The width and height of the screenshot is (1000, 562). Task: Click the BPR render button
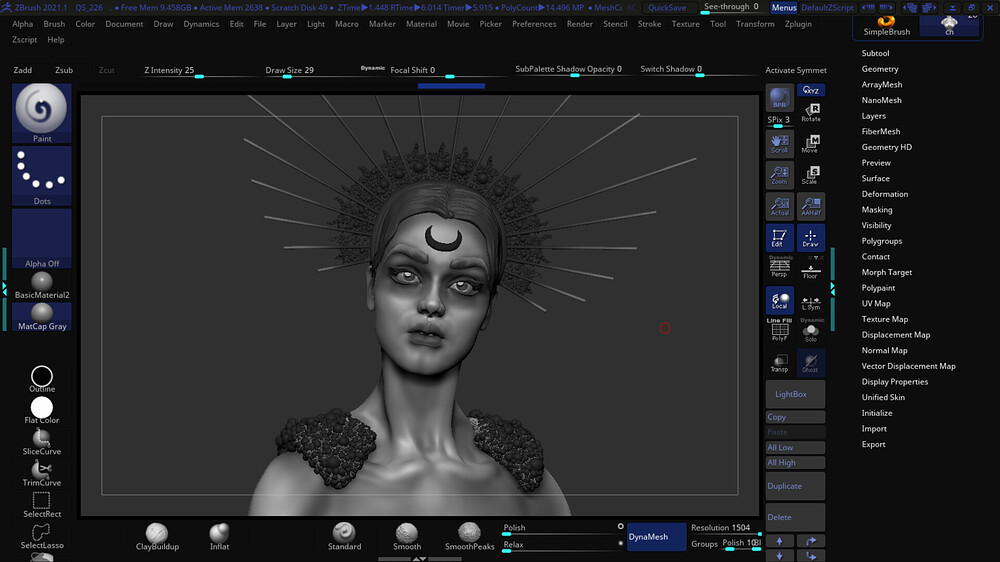779,99
